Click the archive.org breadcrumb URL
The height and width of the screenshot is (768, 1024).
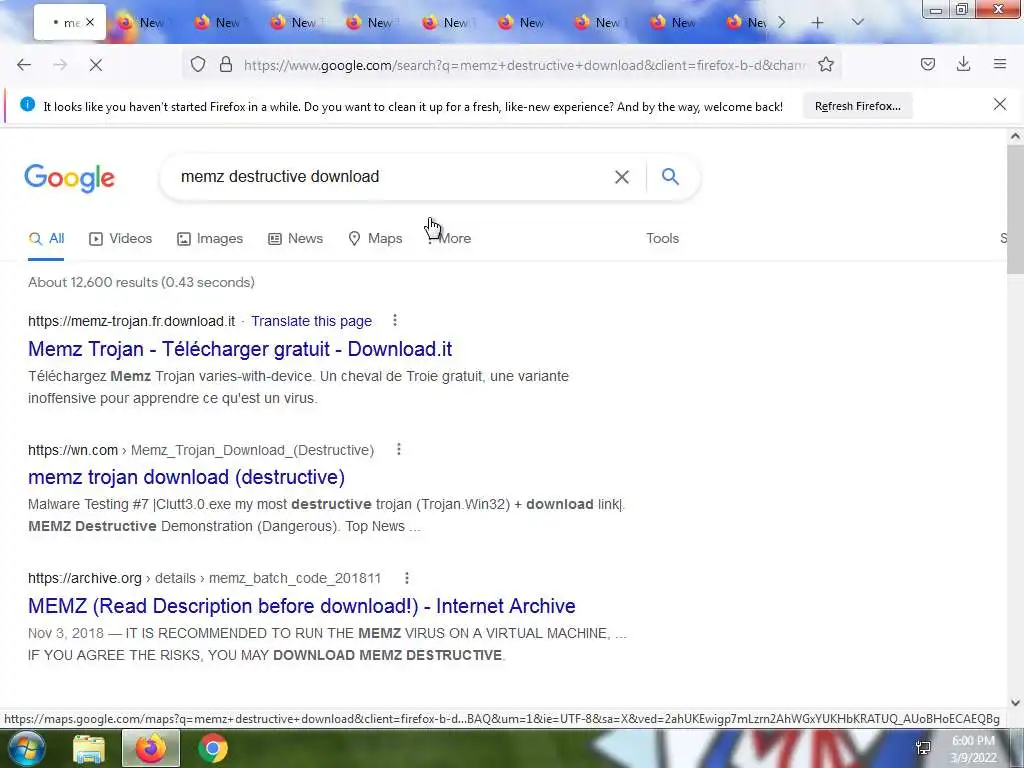click(204, 579)
